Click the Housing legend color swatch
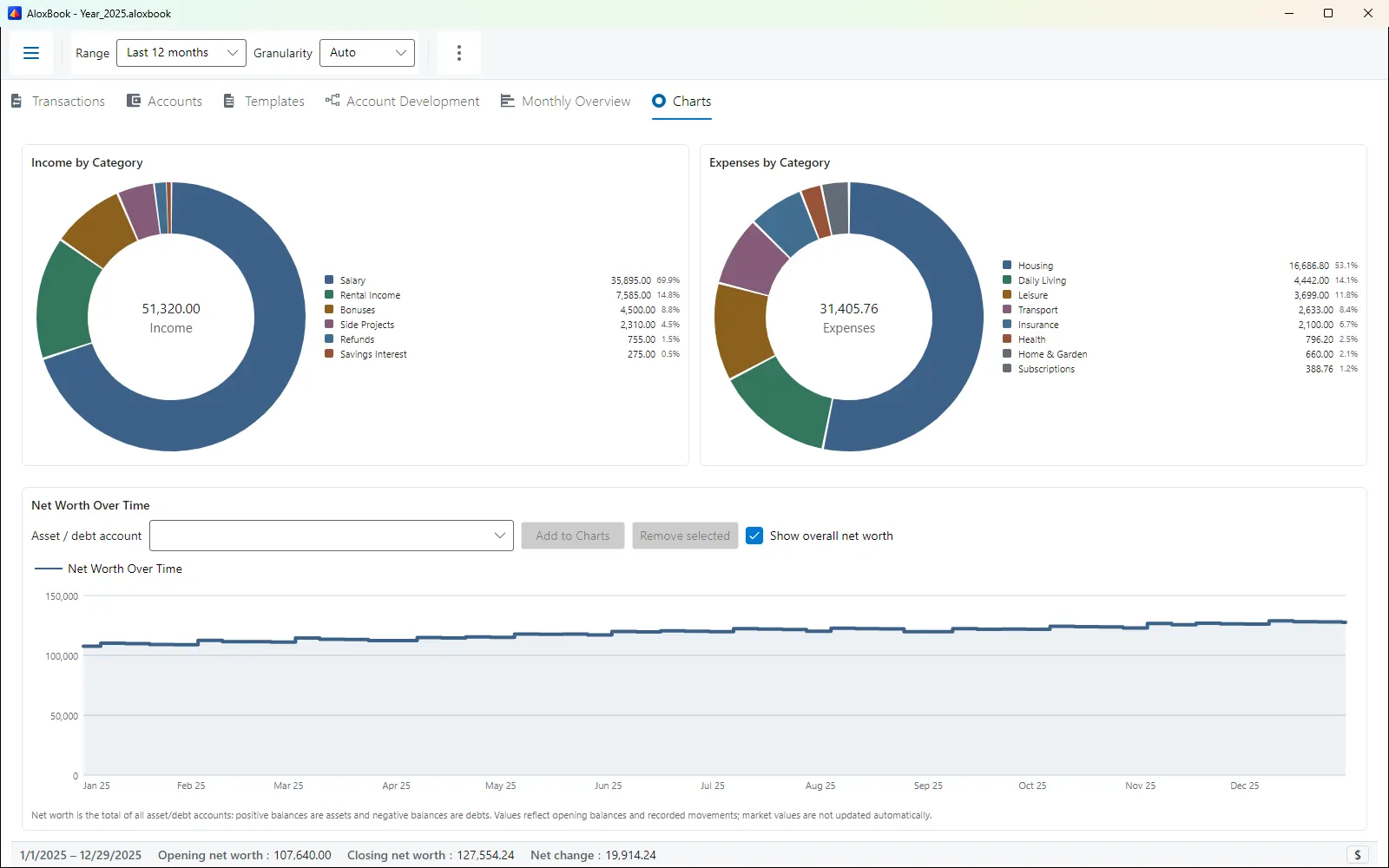Screen dimensions: 1389x868 point(1007,265)
